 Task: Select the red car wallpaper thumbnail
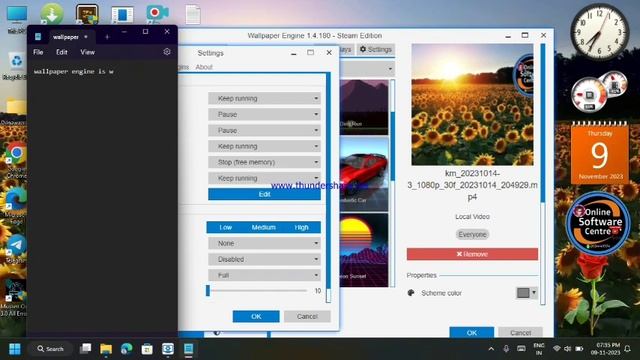[364, 173]
